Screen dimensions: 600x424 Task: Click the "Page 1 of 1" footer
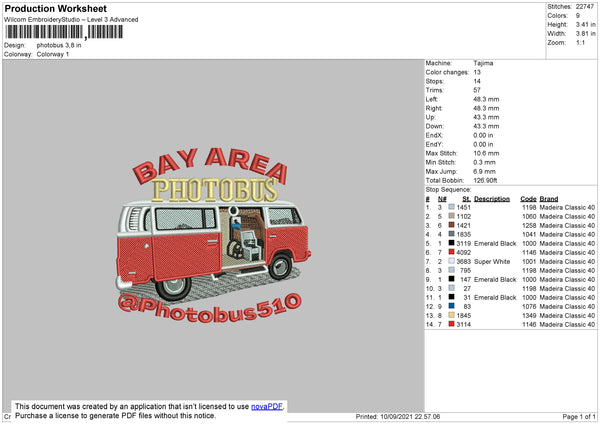[579, 417]
